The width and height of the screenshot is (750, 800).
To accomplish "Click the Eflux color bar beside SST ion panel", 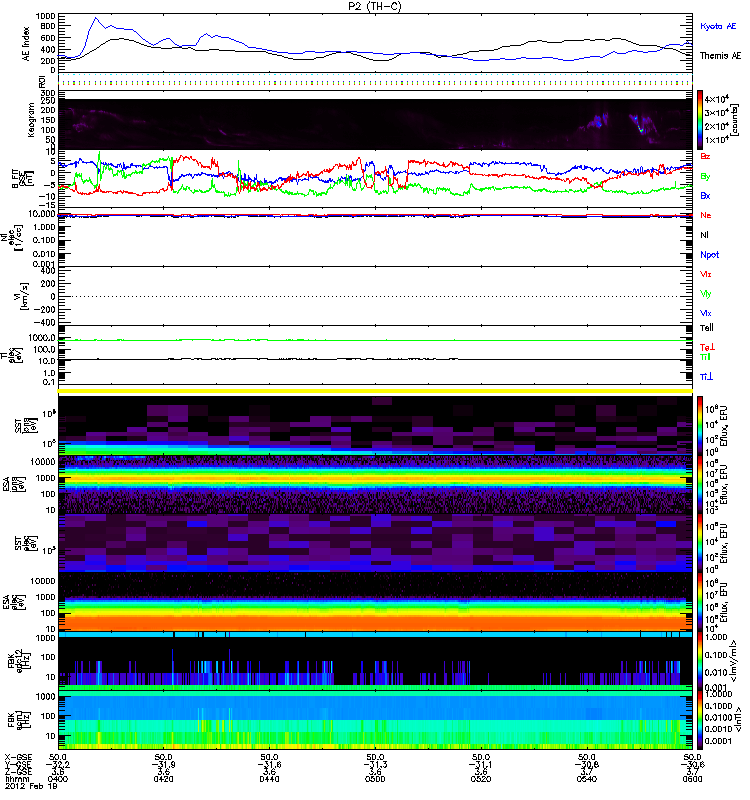I will tap(700, 425).
